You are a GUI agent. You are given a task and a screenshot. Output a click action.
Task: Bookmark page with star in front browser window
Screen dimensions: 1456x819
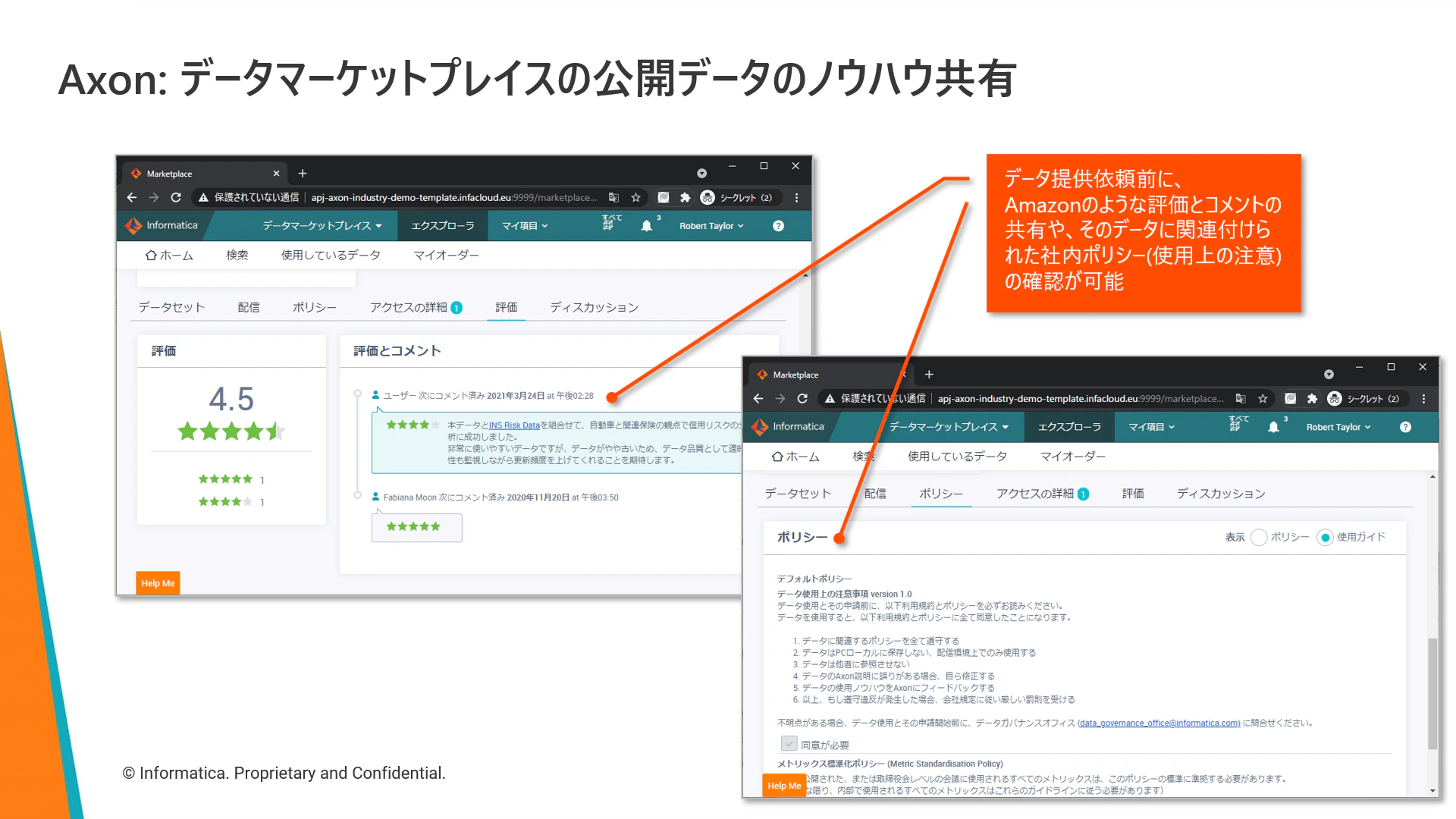pos(1263,398)
